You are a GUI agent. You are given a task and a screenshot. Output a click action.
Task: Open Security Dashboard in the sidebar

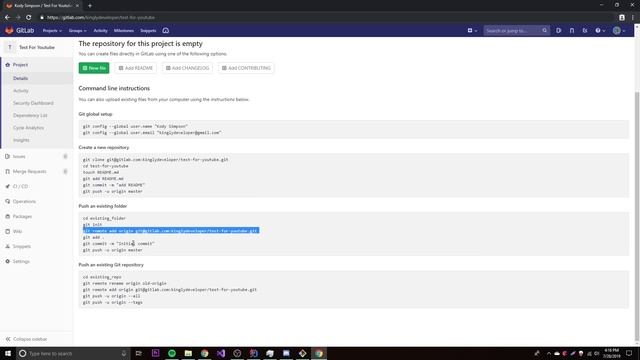tap(33, 103)
